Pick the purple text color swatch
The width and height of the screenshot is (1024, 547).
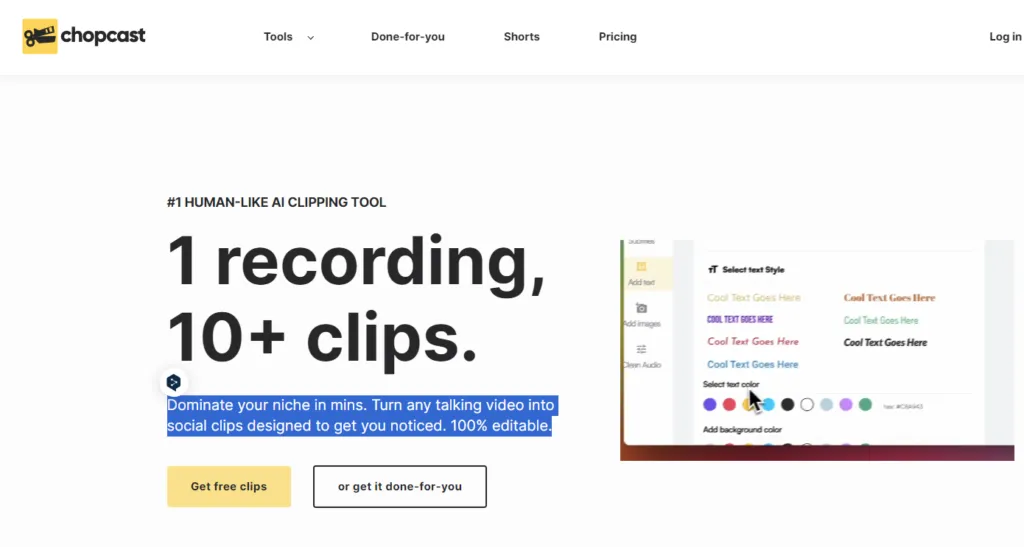710,405
